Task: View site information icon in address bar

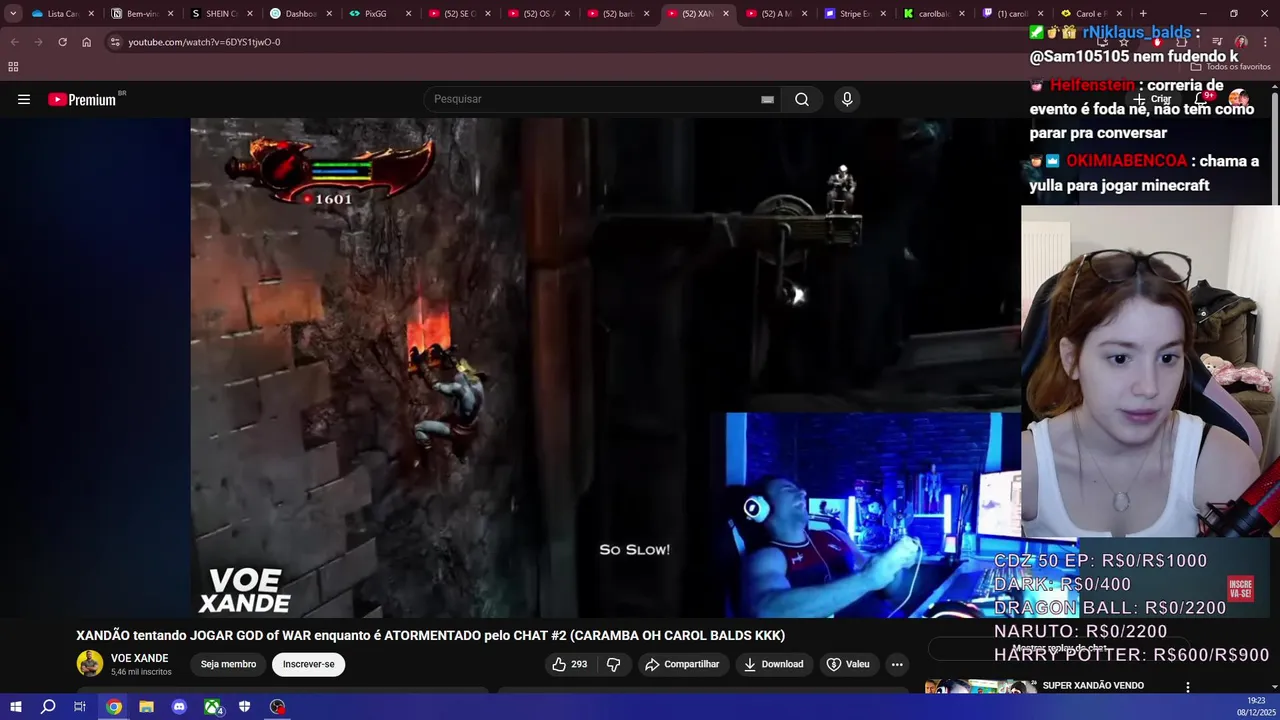Action: 115,42
